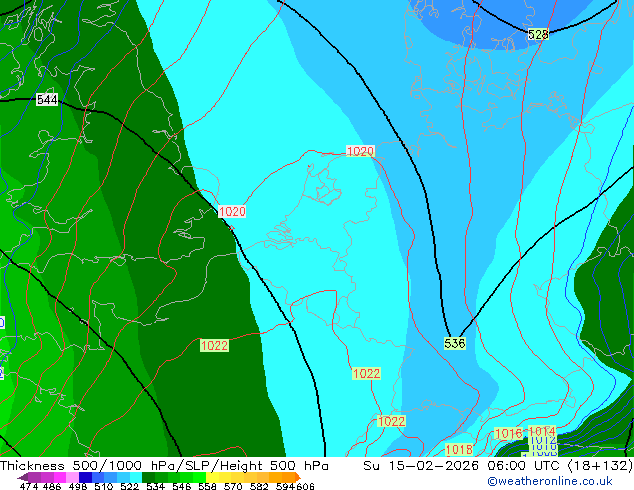634x490 pixels.
Task: Click the legend value 474
Action: [x=29, y=486]
